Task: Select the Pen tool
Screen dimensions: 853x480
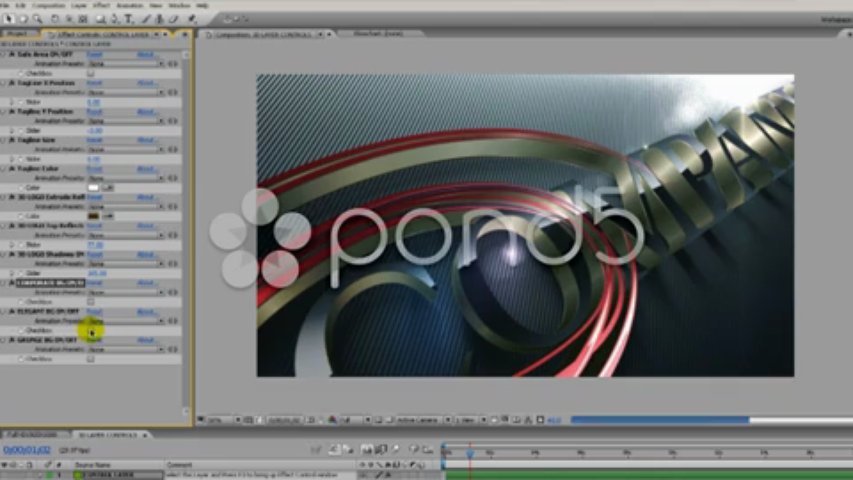Action: [x=115, y=19]
